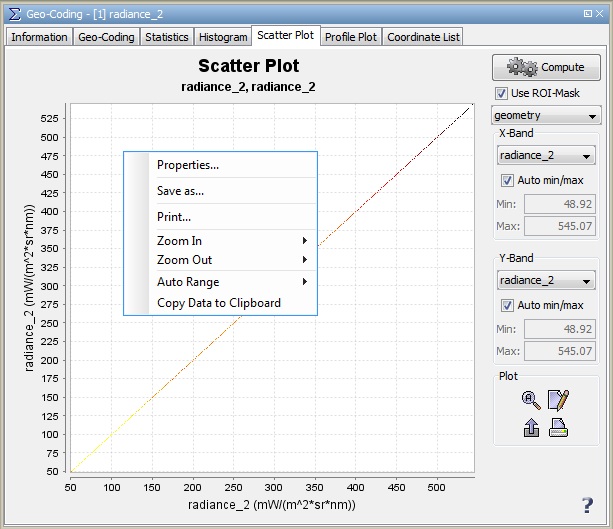Switch to the Histogram tab
The height and width of the screenshot is (529, 613).
[223, 37]
